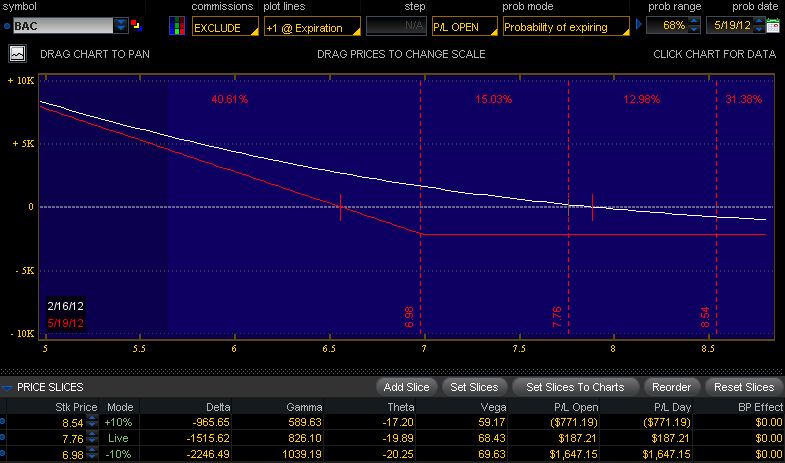Click the 7.76 vertical slice line label
The image size is (785, 463).
(x=557, y=317)
